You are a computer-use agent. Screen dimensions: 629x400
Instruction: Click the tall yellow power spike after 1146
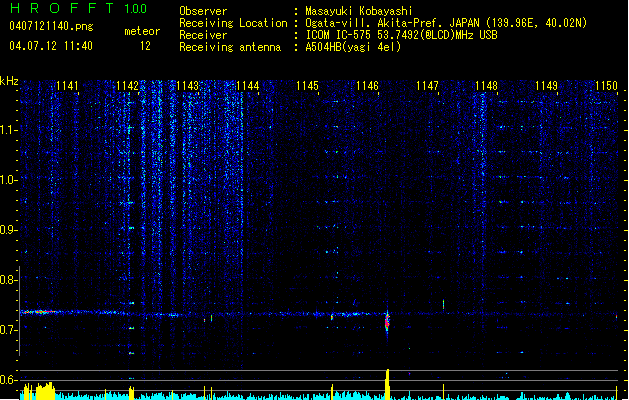pyautogui.click(x=388, y=384)
